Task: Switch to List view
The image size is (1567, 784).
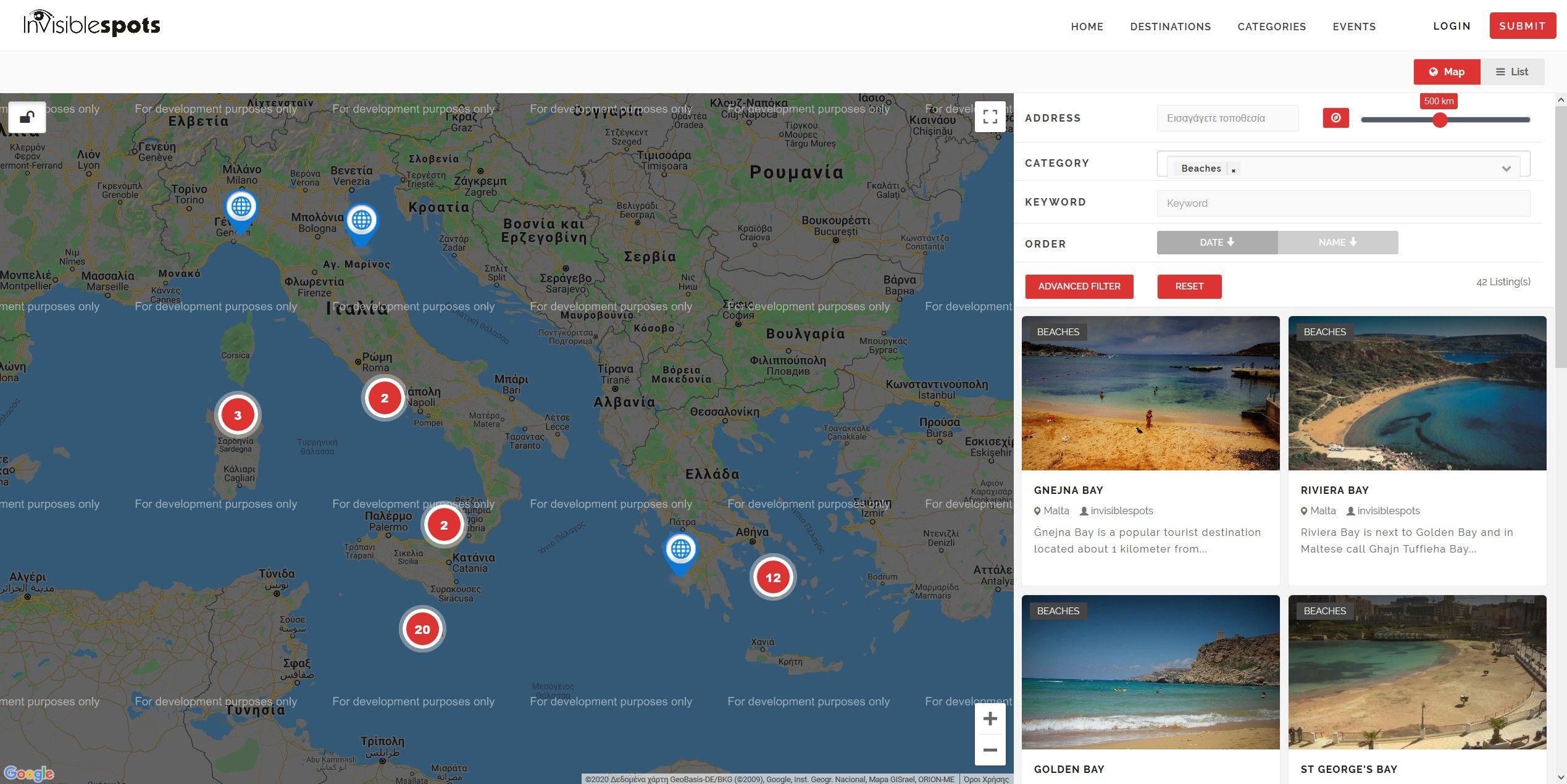Action: (x=1512, y=72)
